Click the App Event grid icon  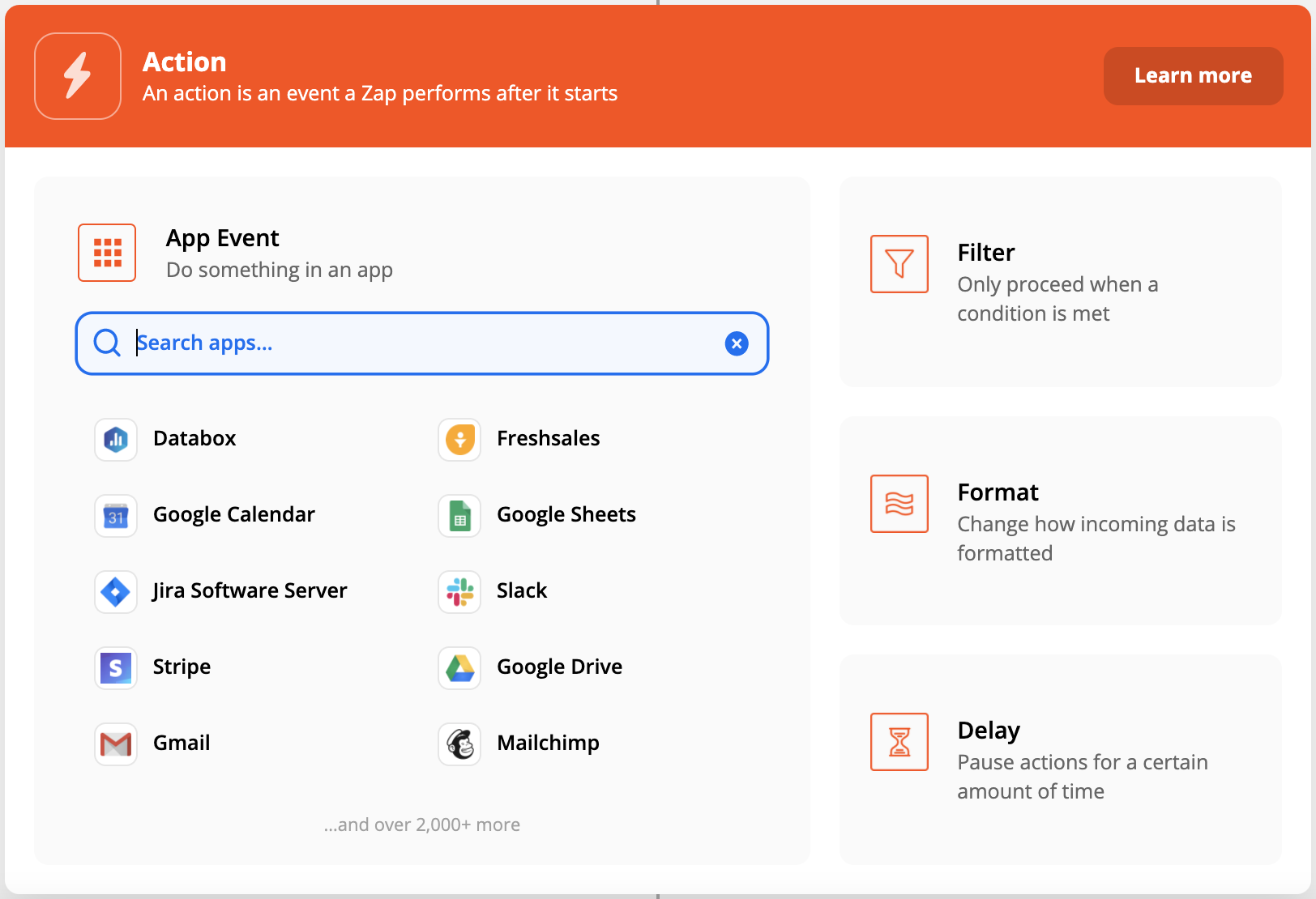point(107,253)
